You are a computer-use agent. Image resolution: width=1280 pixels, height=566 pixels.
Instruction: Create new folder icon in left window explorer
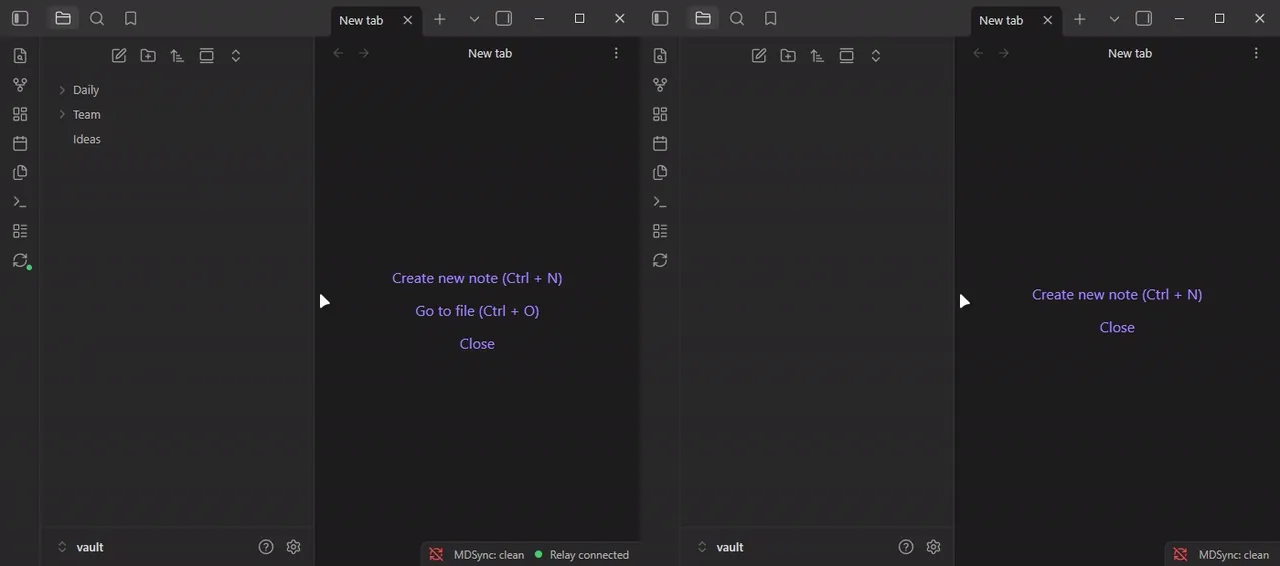(x=148, y=56)
